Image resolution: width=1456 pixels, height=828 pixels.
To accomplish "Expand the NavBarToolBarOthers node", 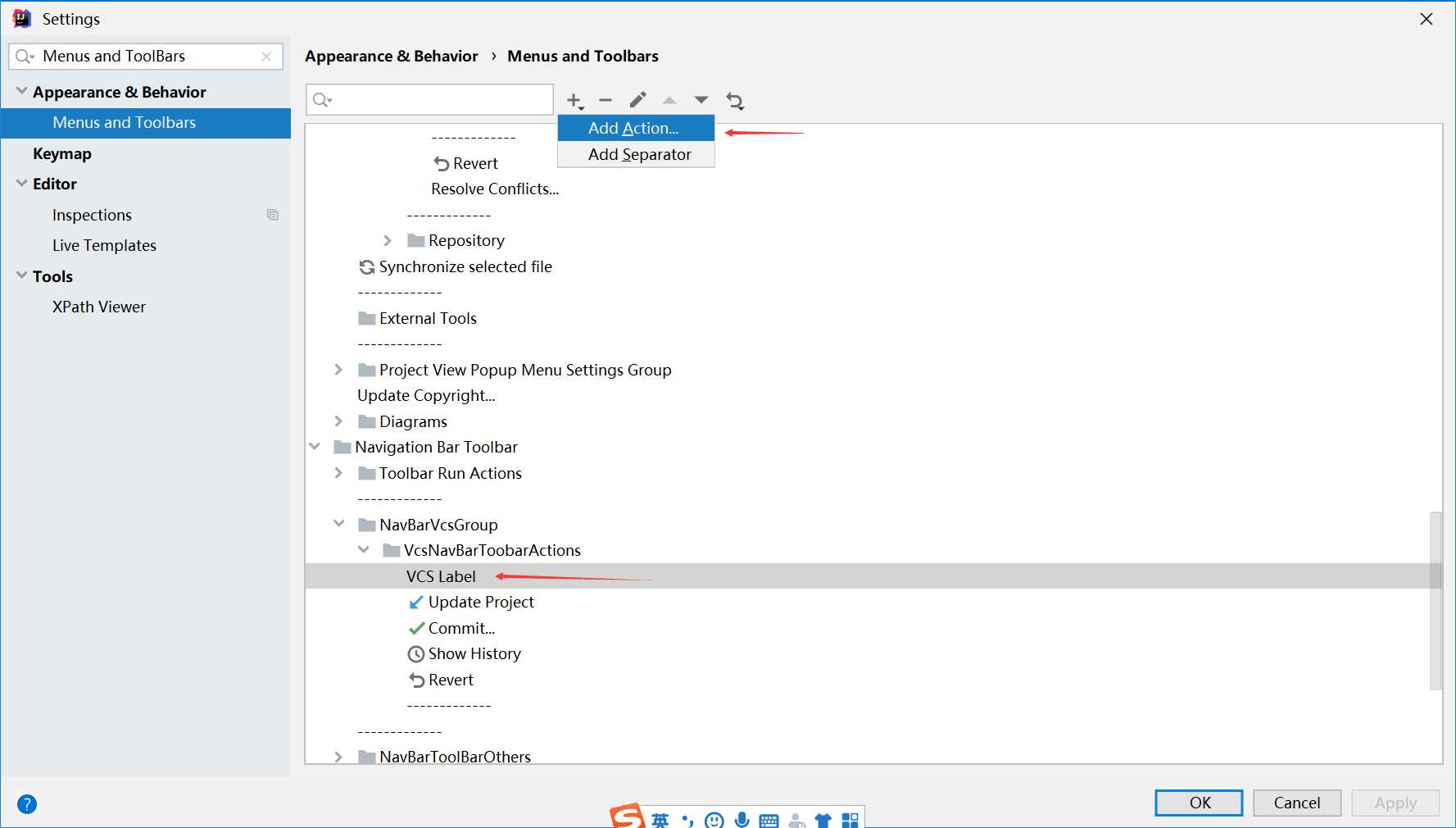I will point(338,757).
